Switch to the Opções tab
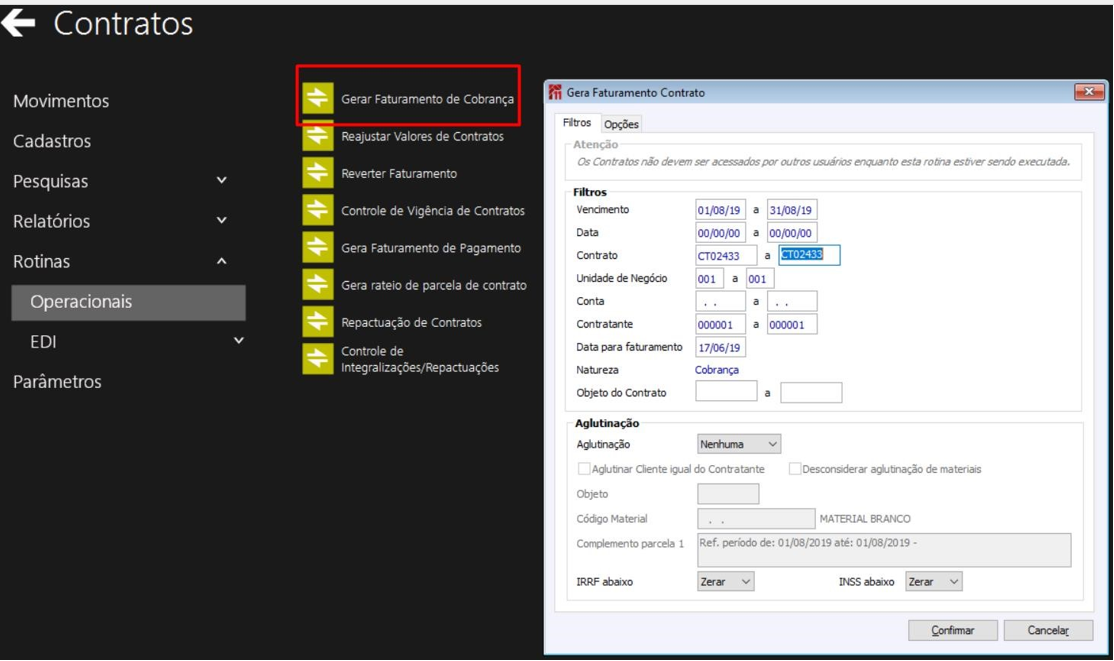The height and width of the screenshot is (661, 1114). [621, 124]
